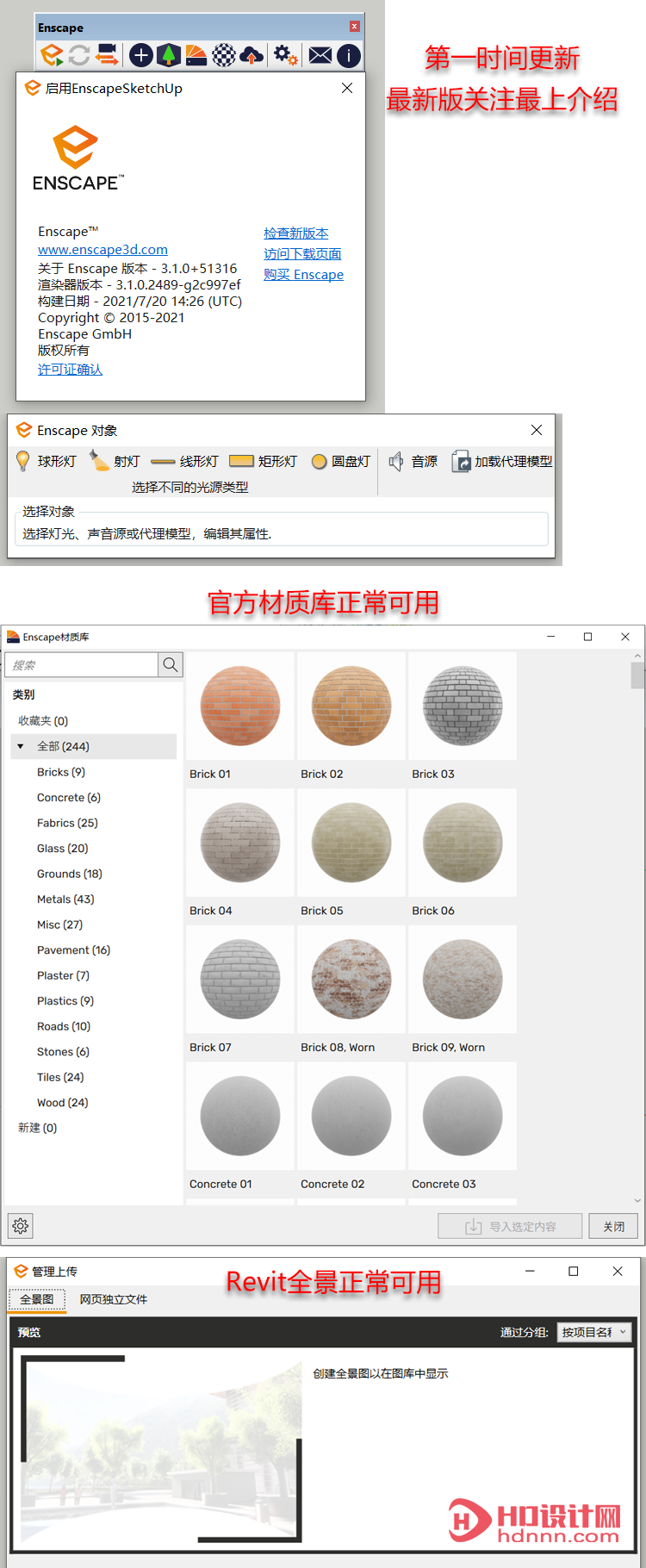The image size is (646, 1568).
Task: Open material library settings gear
Action: click(21, 1226)
